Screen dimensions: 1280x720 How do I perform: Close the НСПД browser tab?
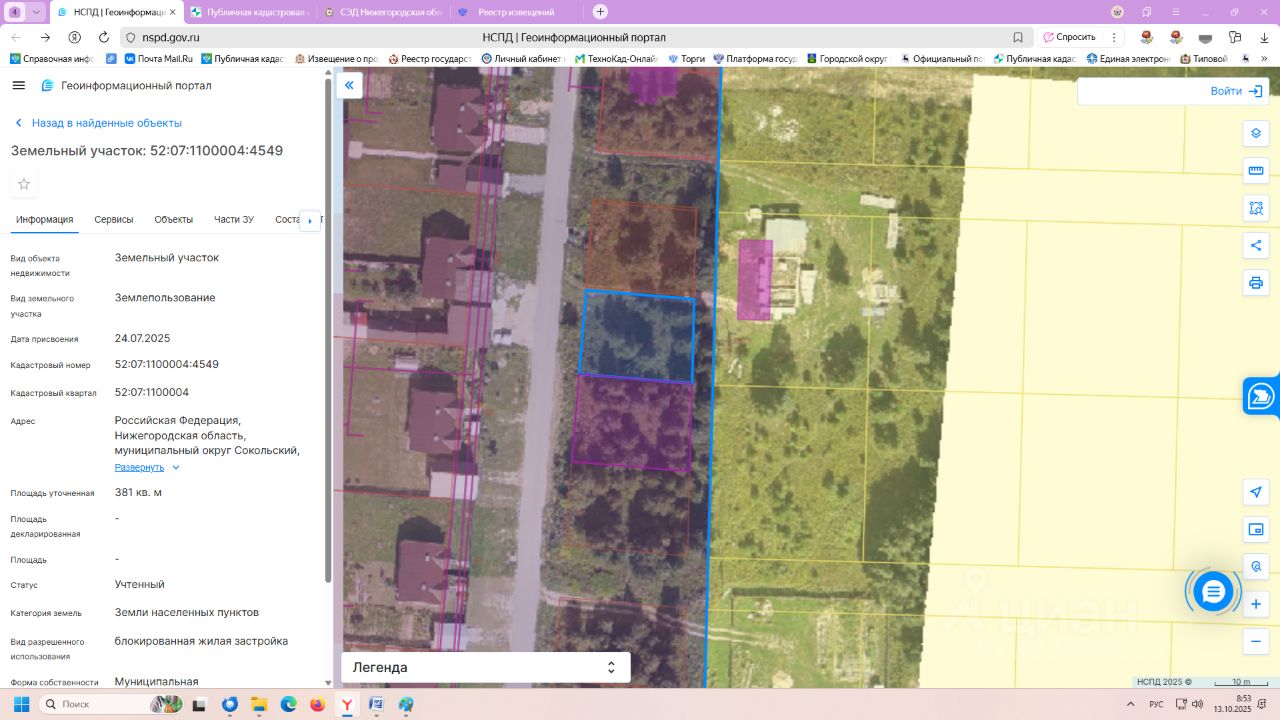tap(172, 12)
